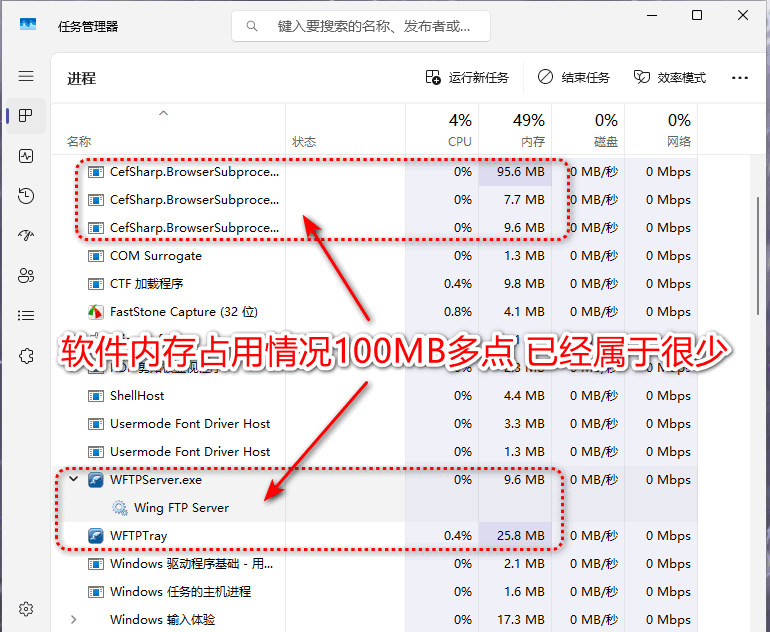Click the sort arrow above 名称 column
The width and height of the screenshot is (770, 632).
tap(164, 113)
